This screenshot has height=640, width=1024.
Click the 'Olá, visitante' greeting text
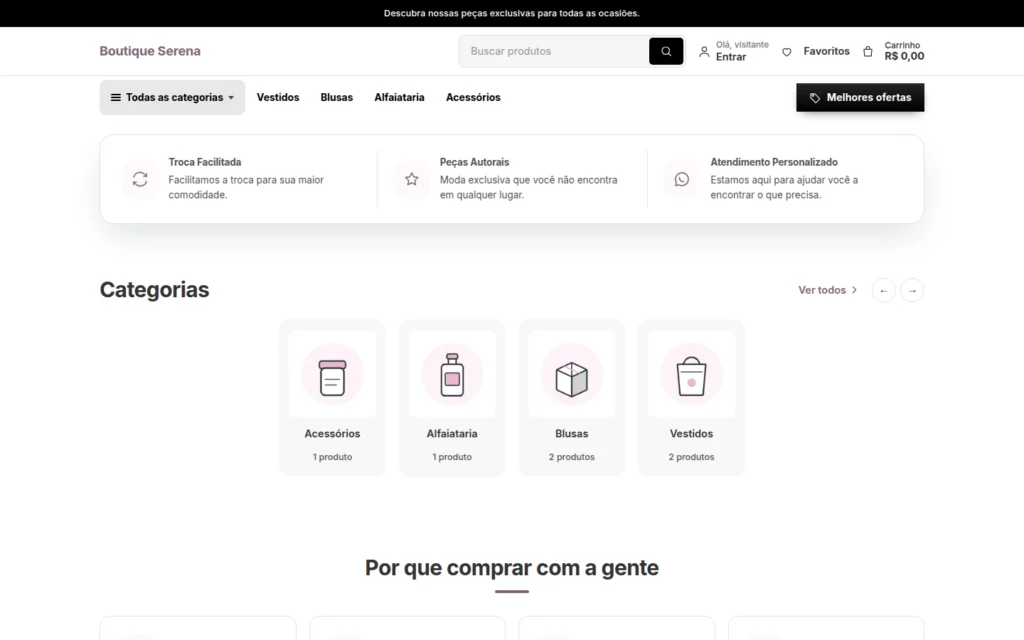(742, 44)
